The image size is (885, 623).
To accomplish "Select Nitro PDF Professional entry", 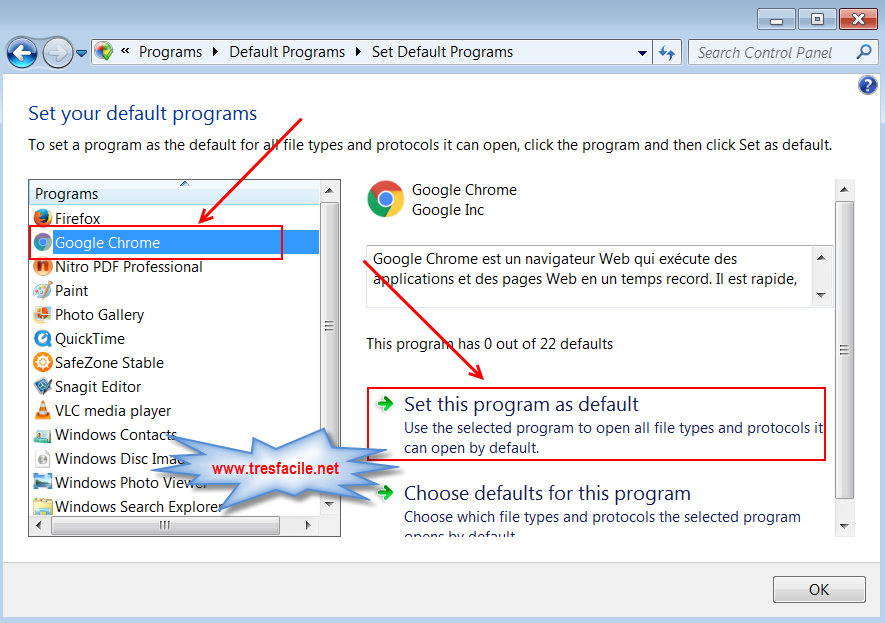I will (129, 266).
